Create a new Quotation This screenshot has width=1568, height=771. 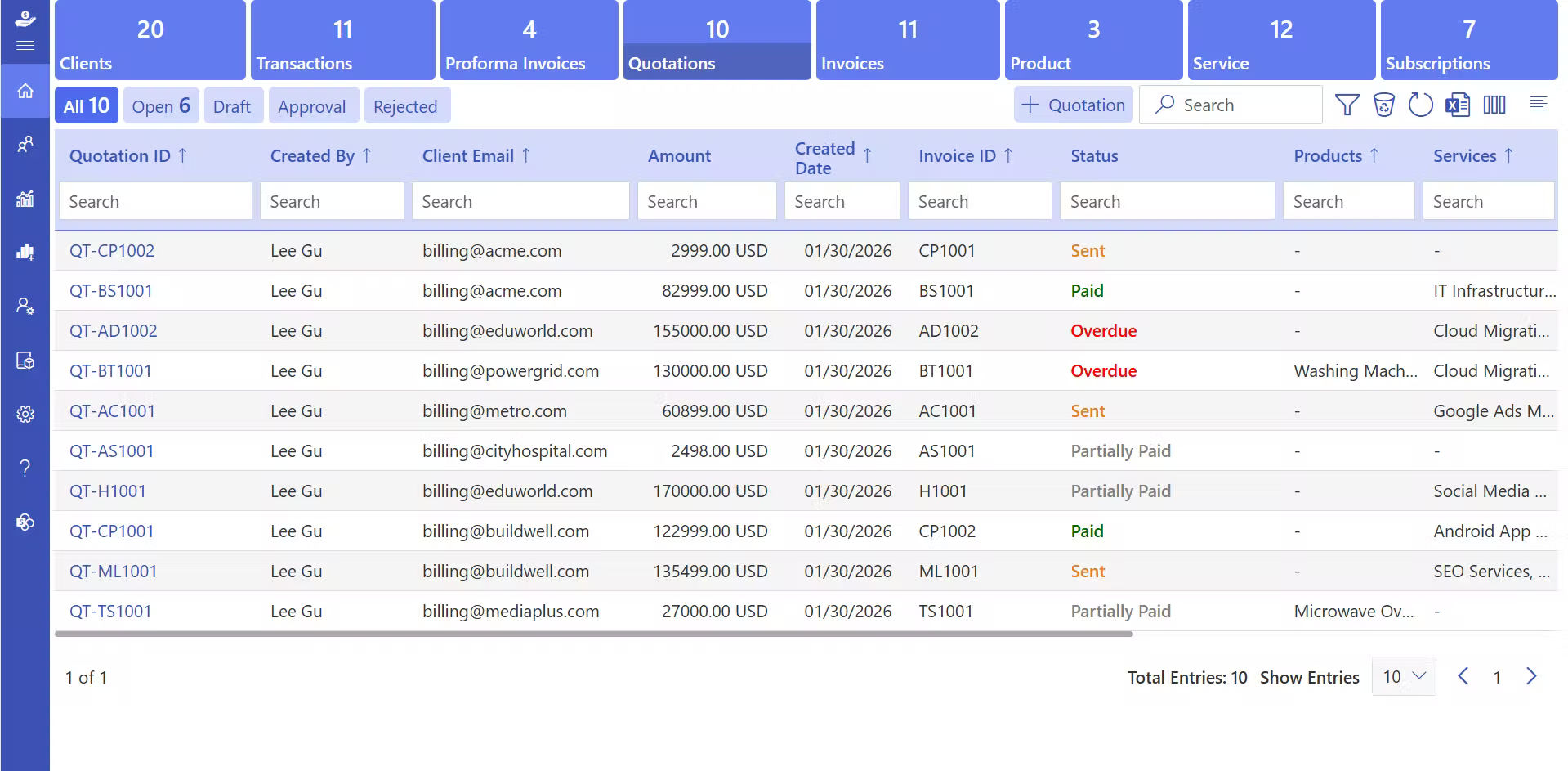(x=1072, y=105)
